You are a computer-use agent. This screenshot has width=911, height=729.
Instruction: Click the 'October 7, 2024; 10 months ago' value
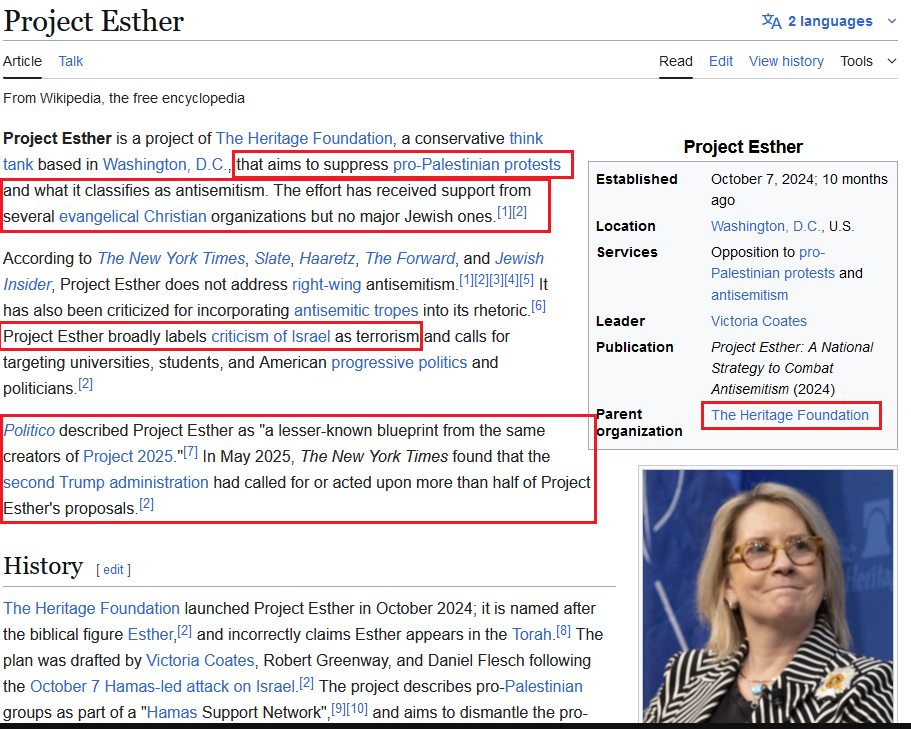[x=799, y=189]
